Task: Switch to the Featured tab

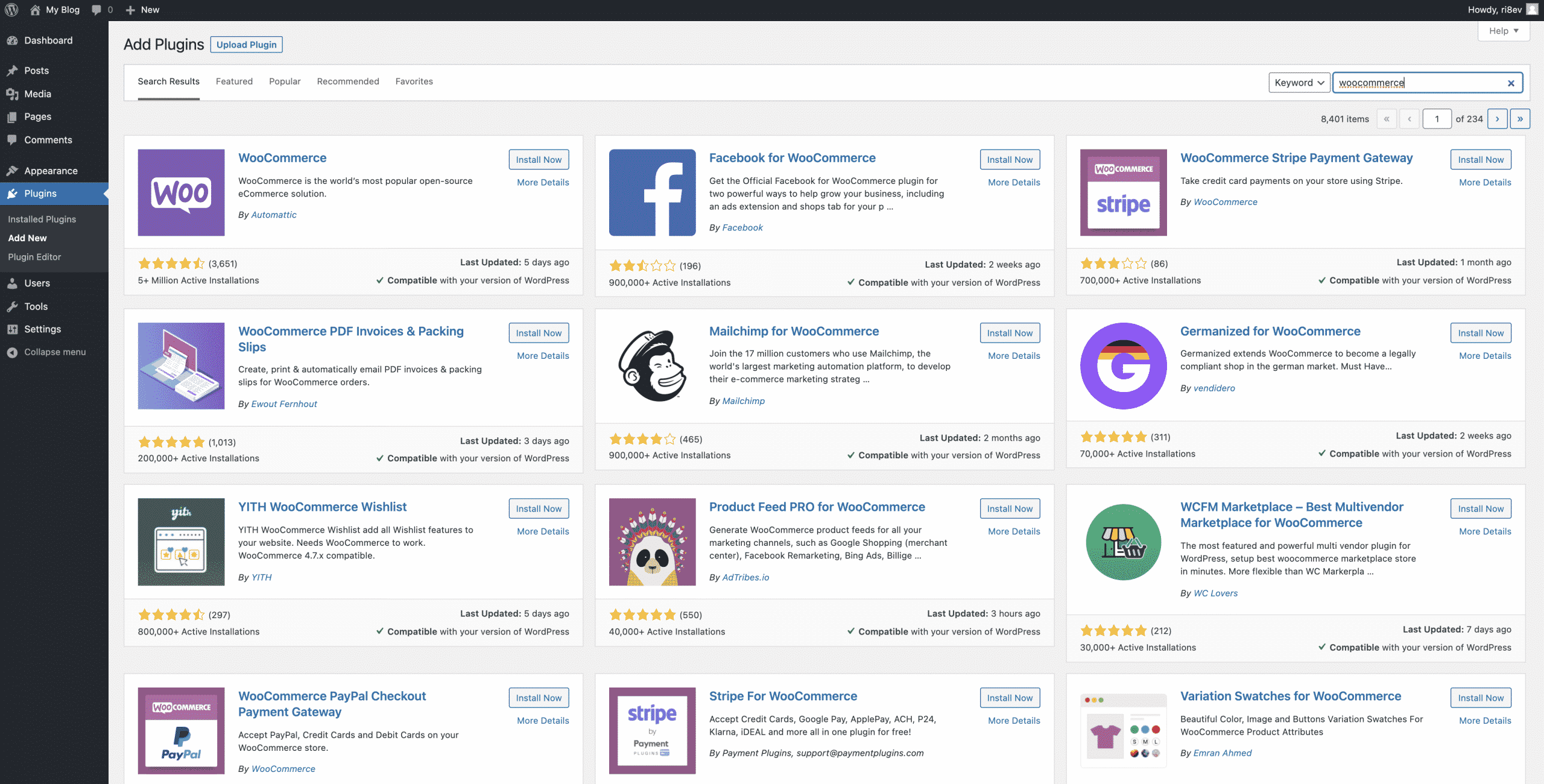Action: pos(234,81)
